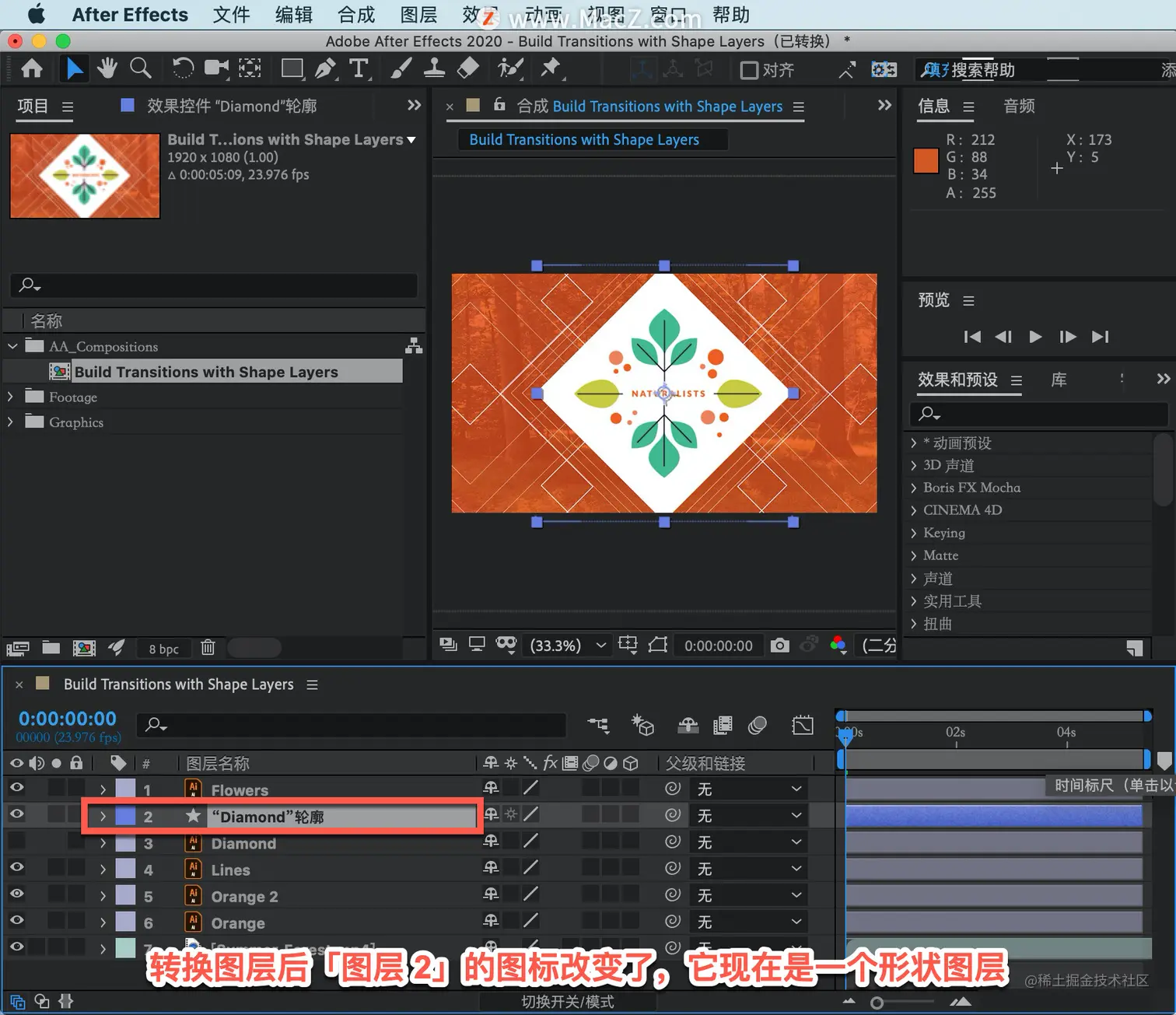Click the Graph Editor icon
Image resolution: width=1176 pixels, height=1015 pixels.
[803, 725]
